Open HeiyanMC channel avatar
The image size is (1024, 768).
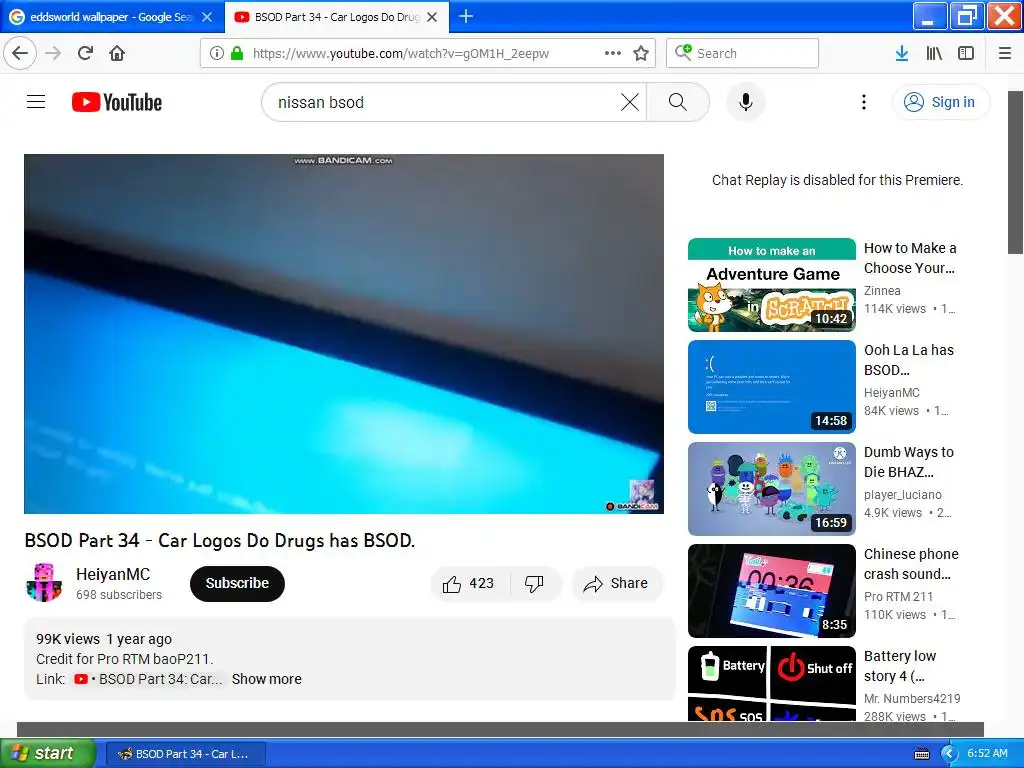click(x=44, y=583)
